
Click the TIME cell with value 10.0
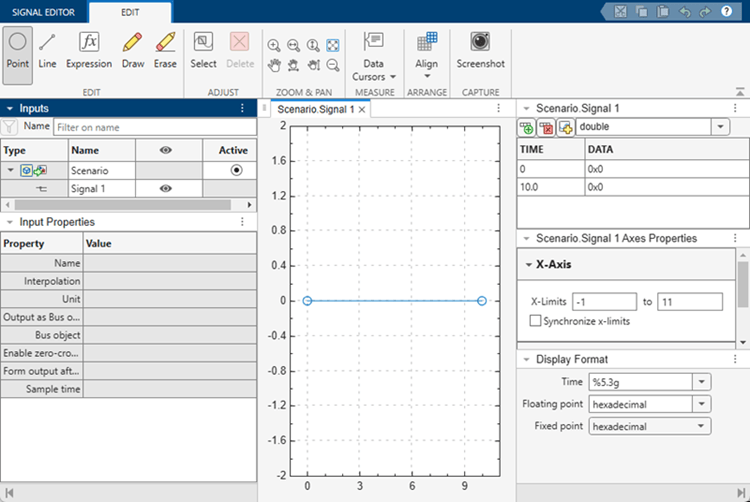(x=551, y=187)
